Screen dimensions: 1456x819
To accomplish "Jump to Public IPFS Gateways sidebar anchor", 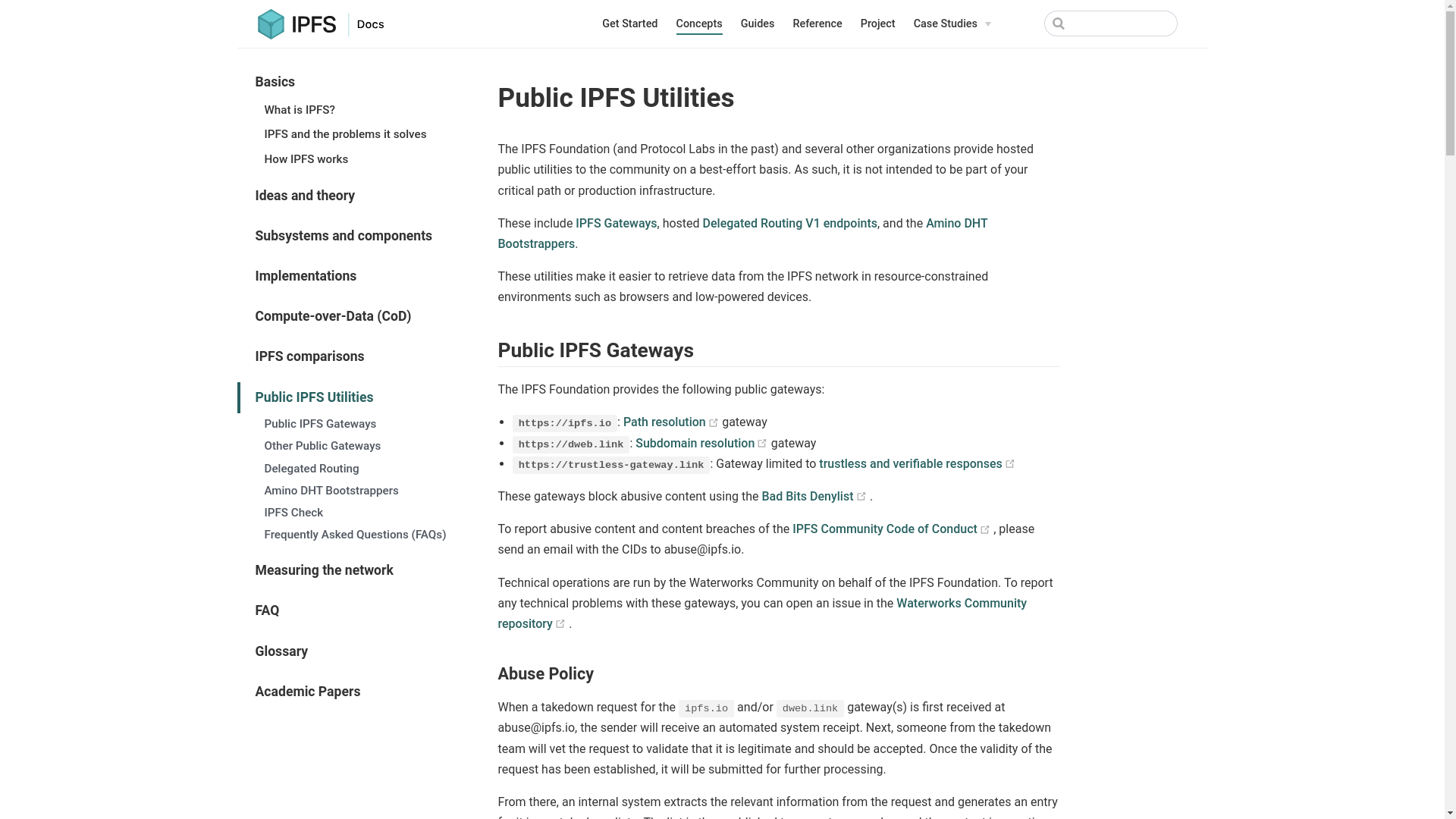I will 319,424.
